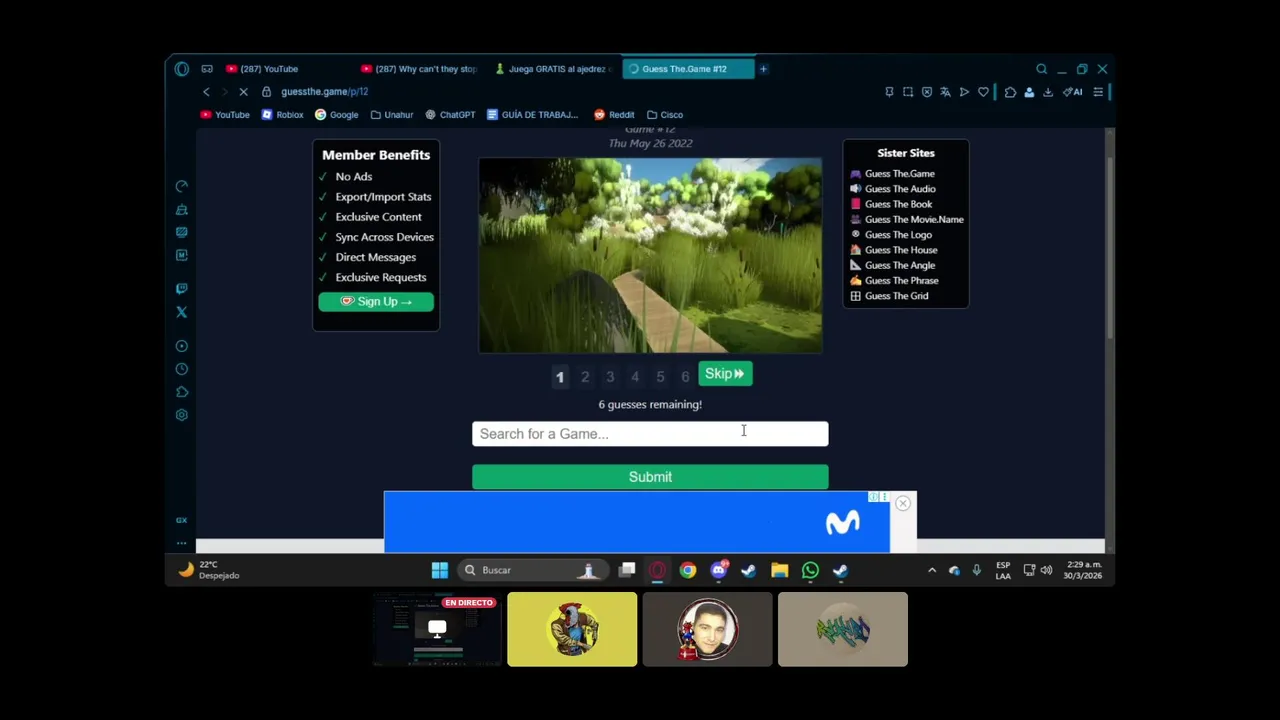Open the GUÍA DE TRABAJ... bookmark
1280x720 pixels.
[532, 115]
